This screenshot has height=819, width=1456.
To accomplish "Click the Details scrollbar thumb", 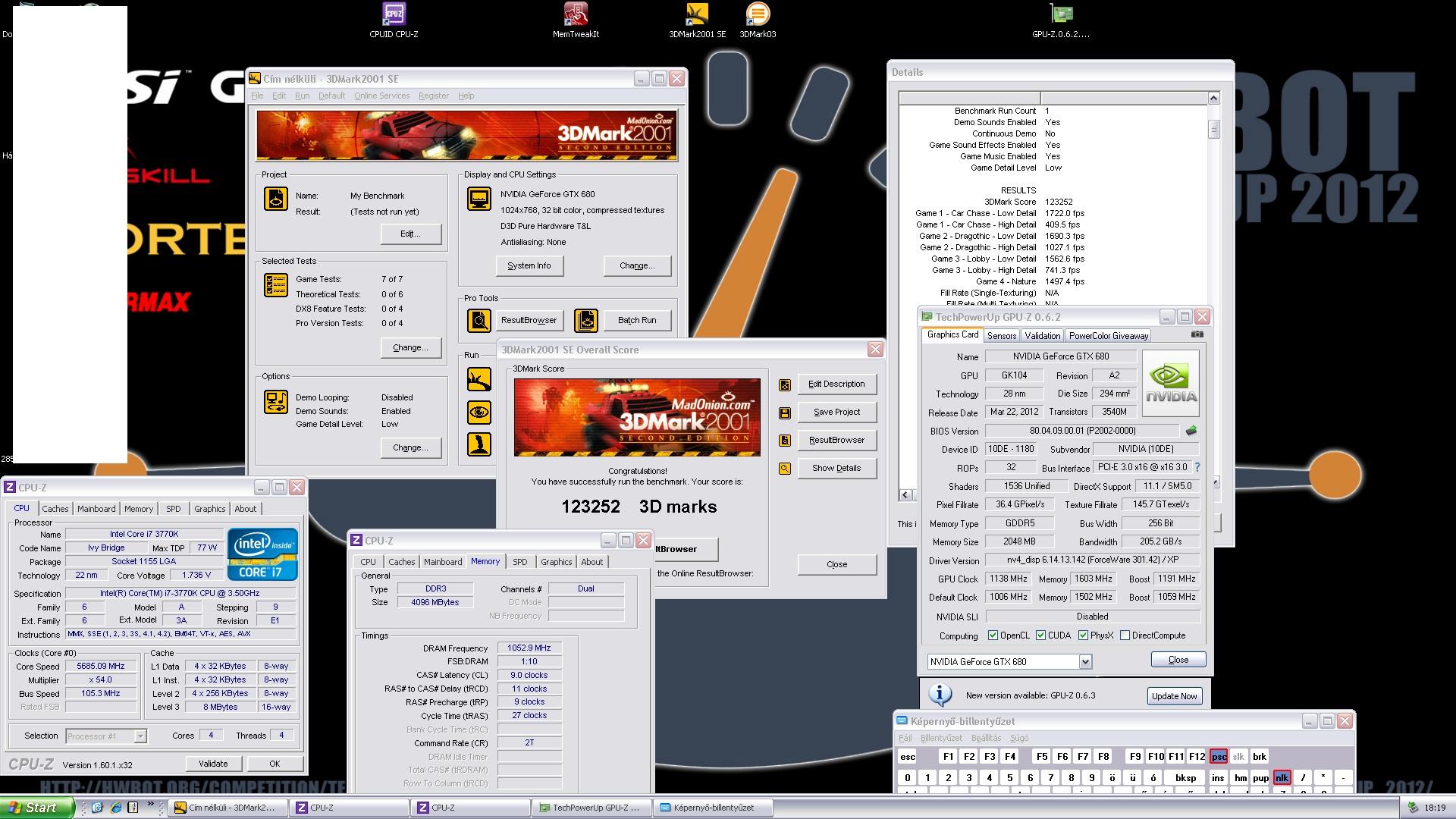I will click(1213, 129).
